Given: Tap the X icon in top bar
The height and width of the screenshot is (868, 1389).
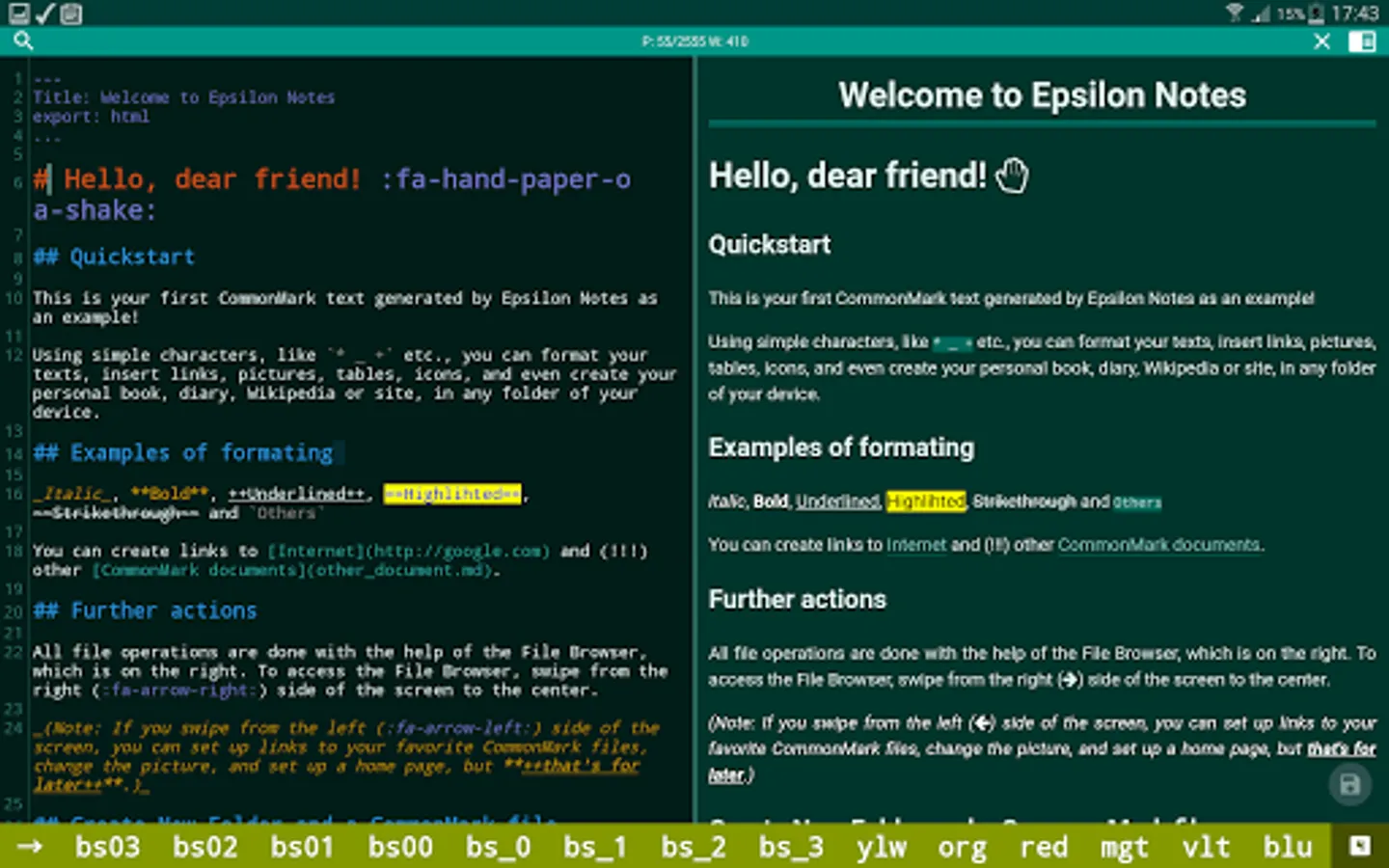Looking at the screenshot, I should [x=1322, y=41].
